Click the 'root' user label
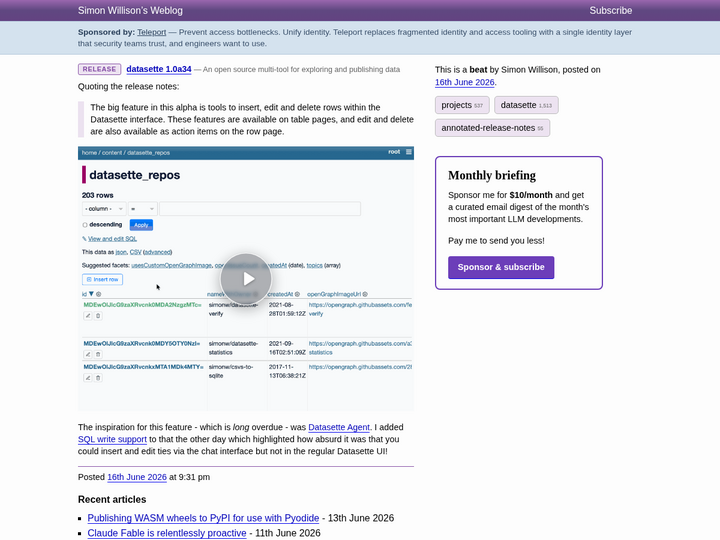 (x=394, y=152)
